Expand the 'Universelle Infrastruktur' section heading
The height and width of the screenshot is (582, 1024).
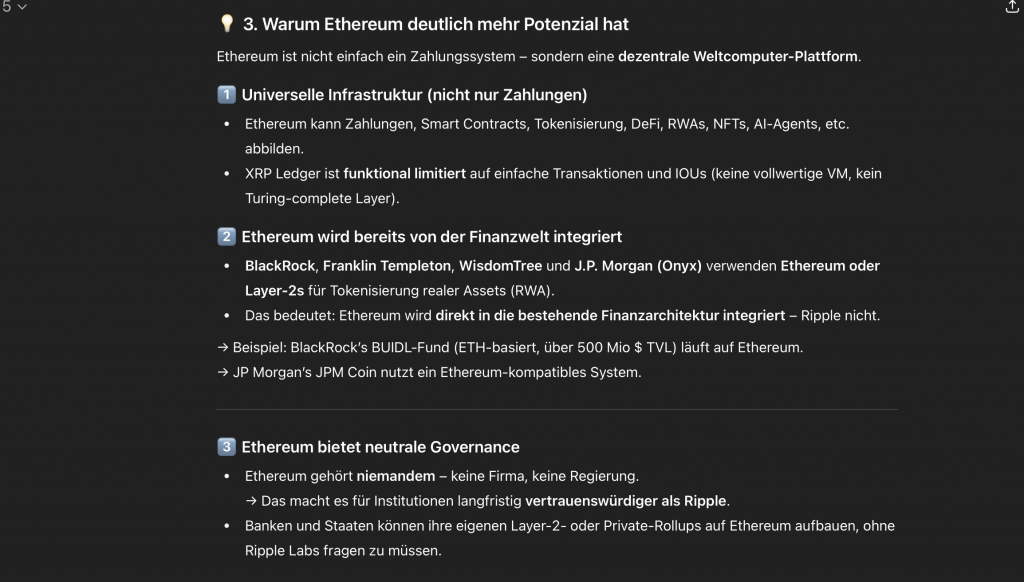click(x=416, y=95)
